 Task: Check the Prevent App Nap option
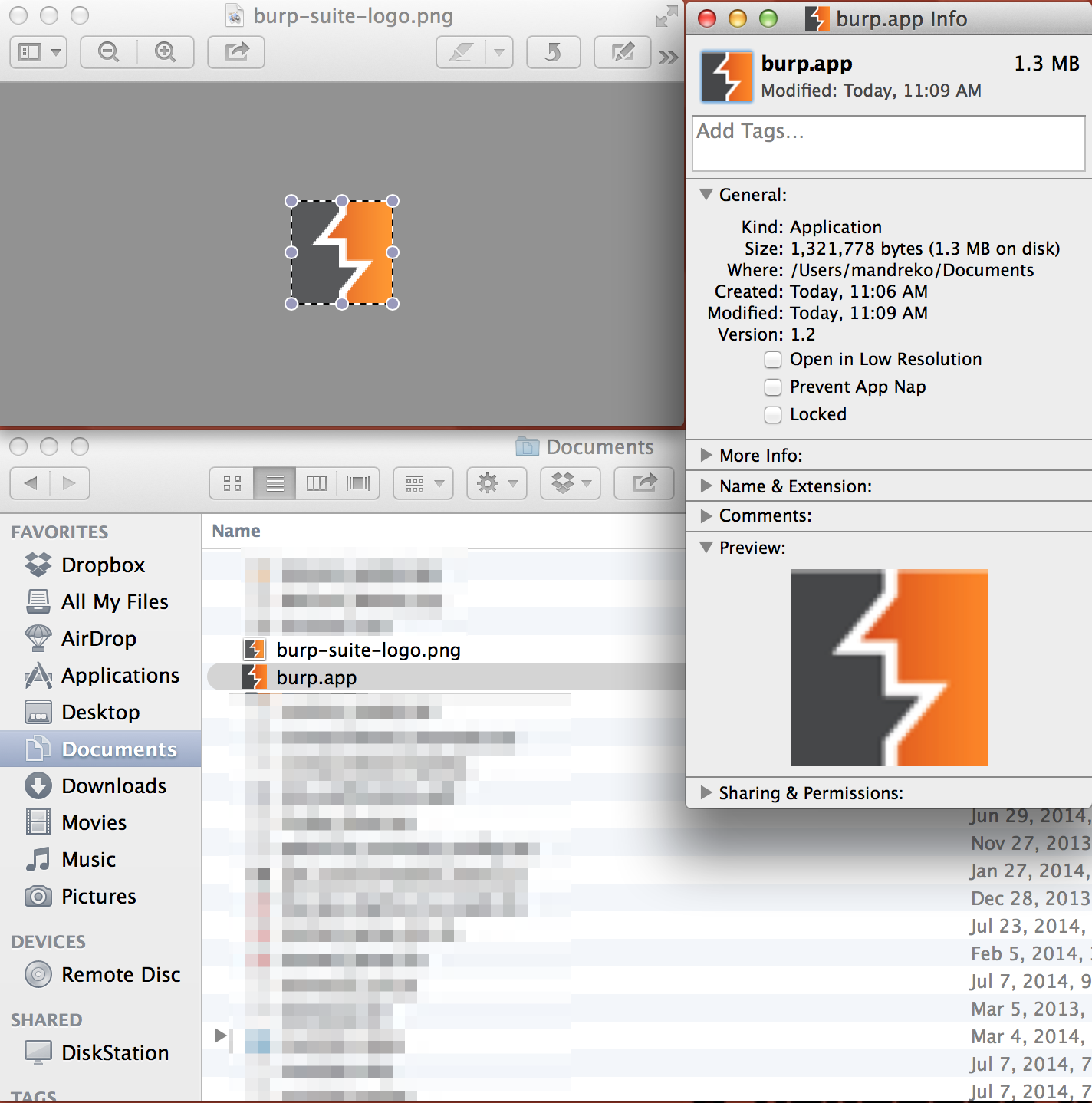pos(773,387)
